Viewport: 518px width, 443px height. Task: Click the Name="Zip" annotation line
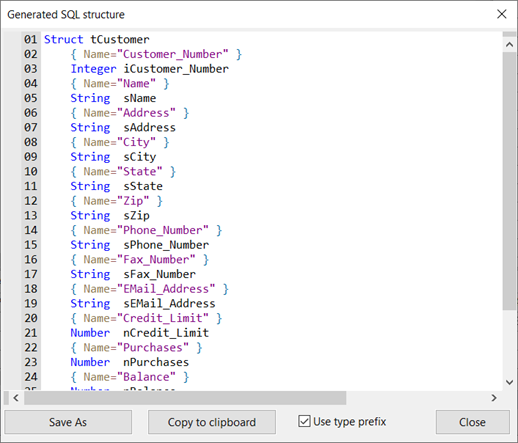[116, 201]
